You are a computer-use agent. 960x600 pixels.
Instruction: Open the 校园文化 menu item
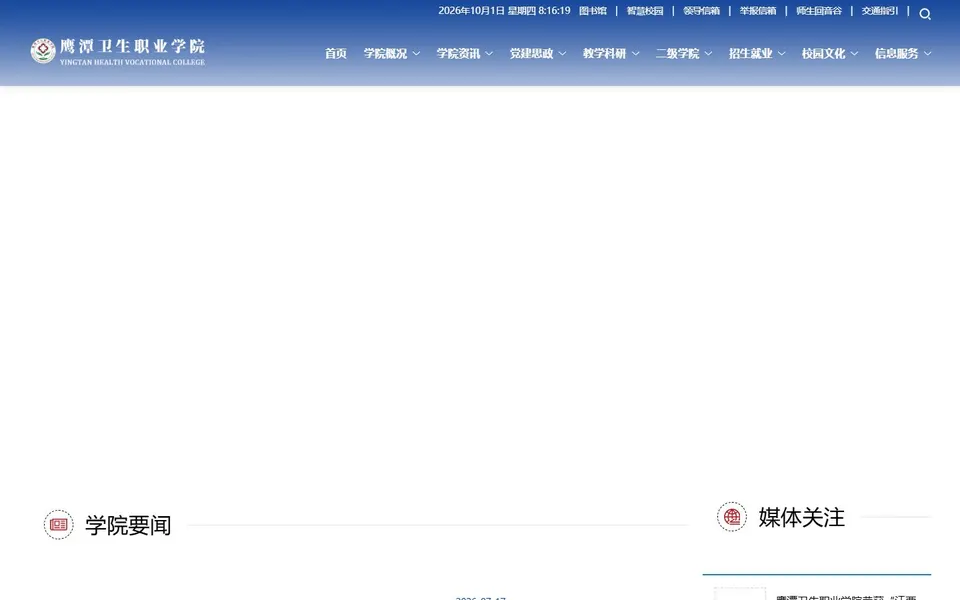tap(823, 53)
